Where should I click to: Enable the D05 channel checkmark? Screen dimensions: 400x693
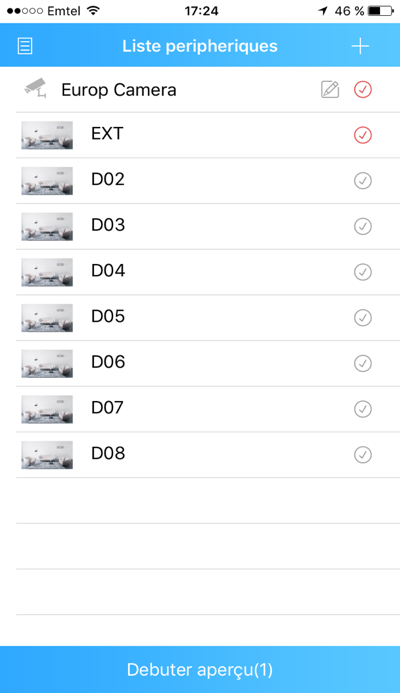[x=363, y=317]
